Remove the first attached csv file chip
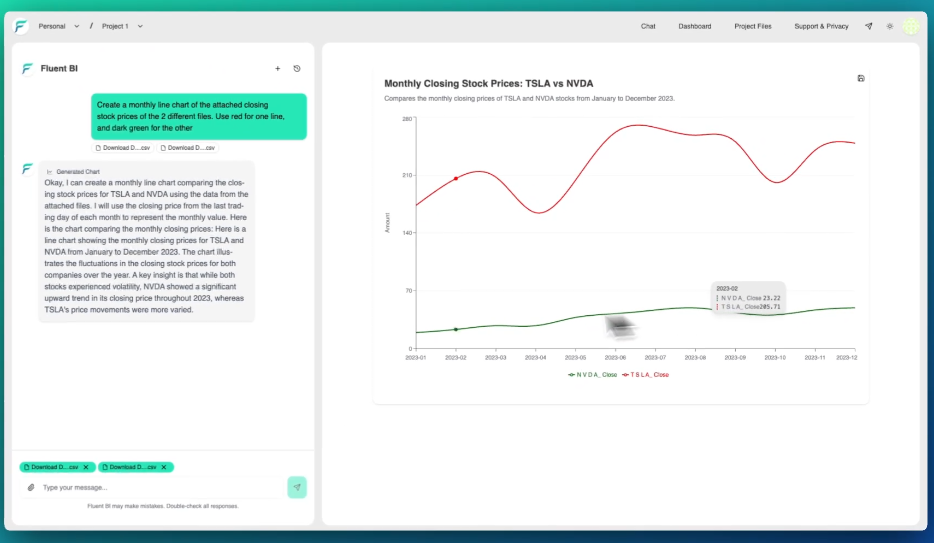 [86, 467]
